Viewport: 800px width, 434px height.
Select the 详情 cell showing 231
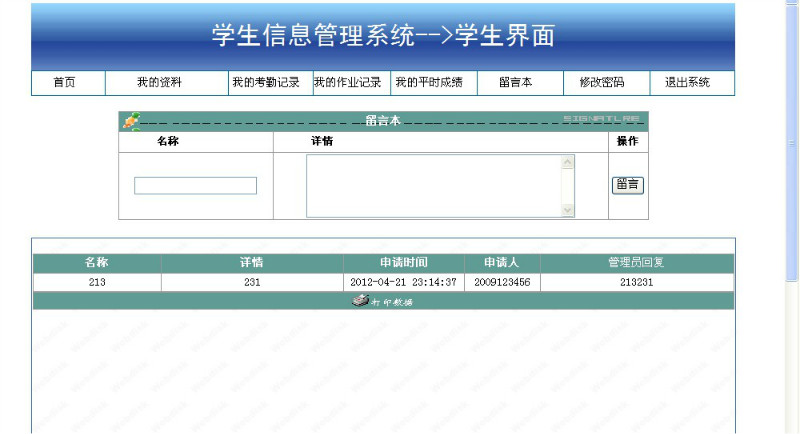click(x=252, y=282)
